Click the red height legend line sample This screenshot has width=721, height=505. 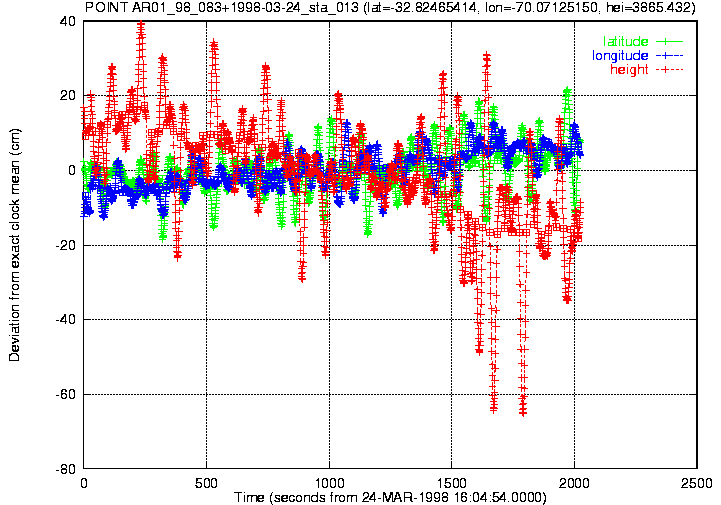(670, 69)
